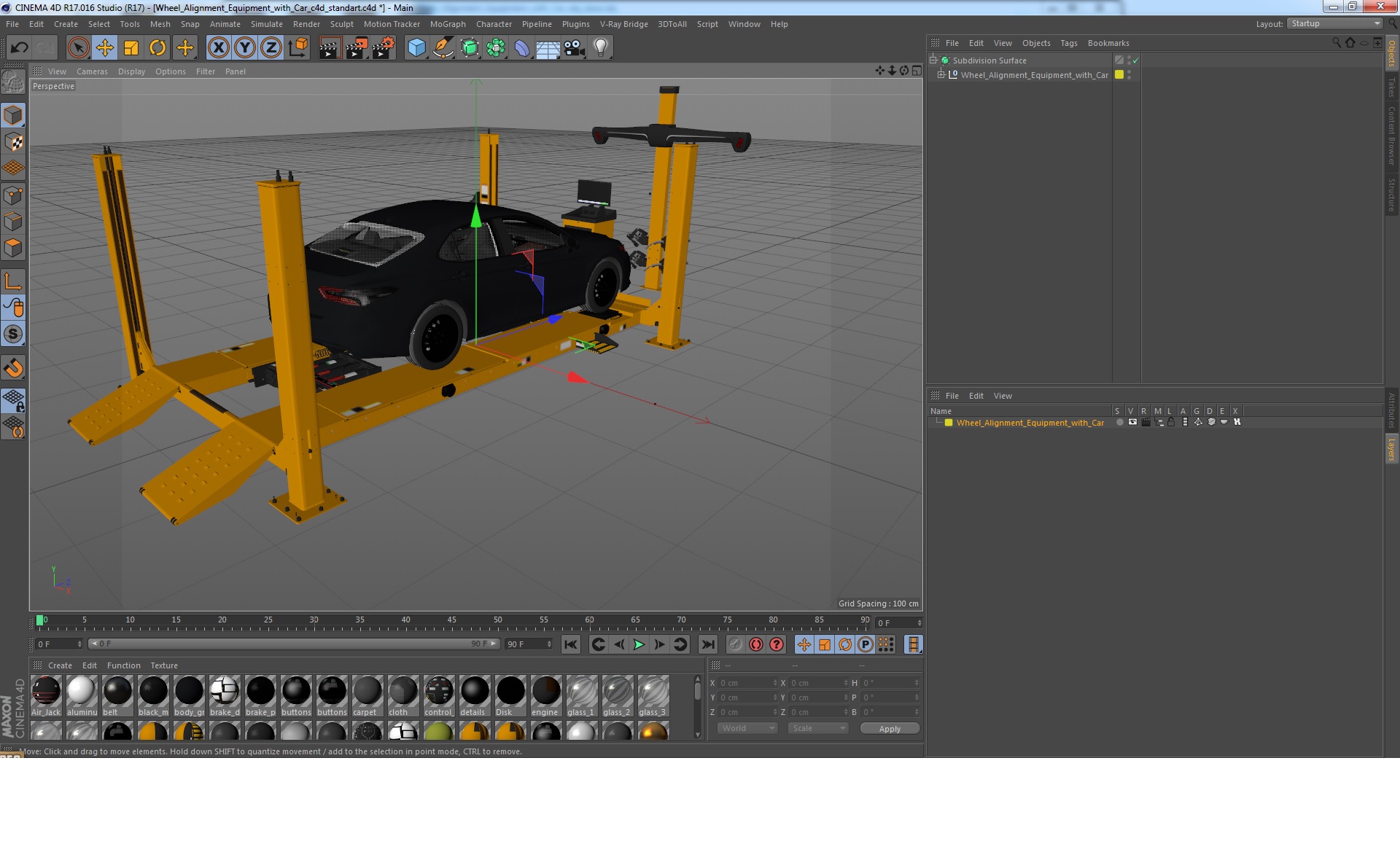This screenshot has height=844, width=1400.
Task: Open Edit Render Settings icon
Action: click(x=383, y=48)
